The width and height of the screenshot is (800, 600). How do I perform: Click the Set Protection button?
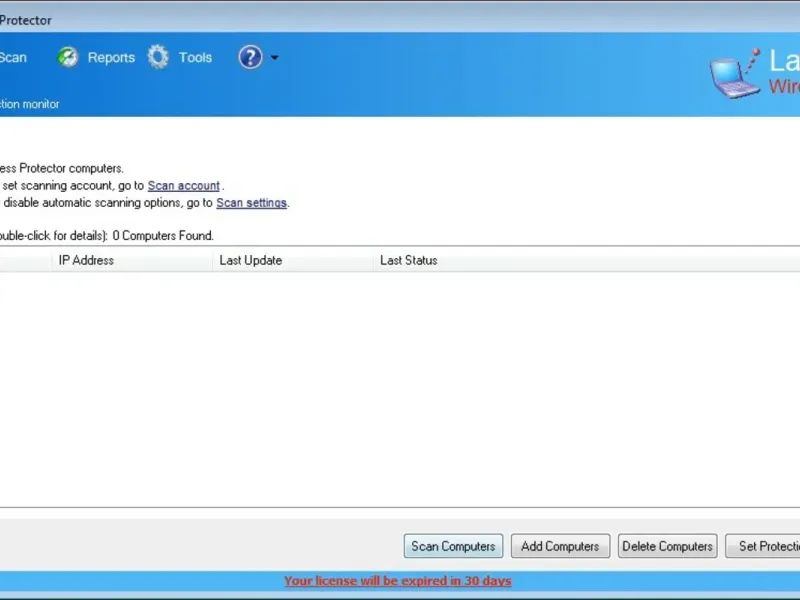[763, 546]
